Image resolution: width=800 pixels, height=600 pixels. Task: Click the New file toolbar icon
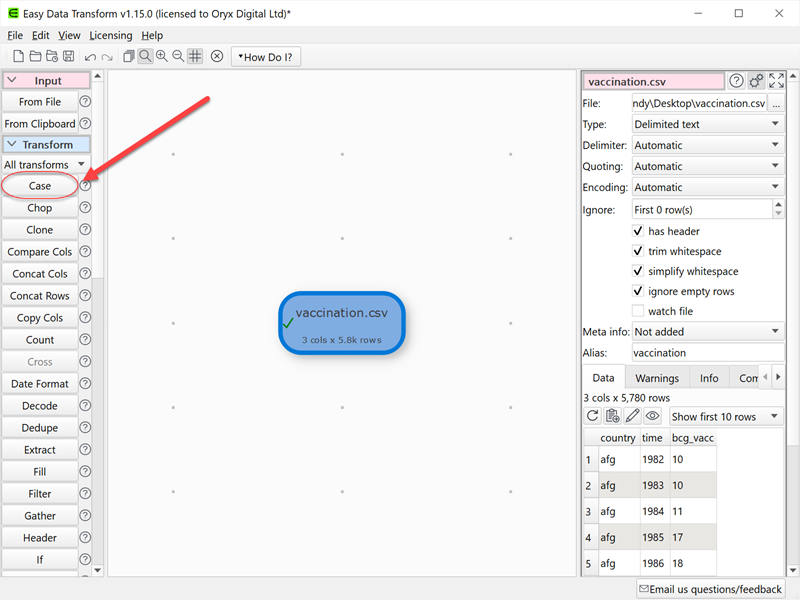pos(18,57)
